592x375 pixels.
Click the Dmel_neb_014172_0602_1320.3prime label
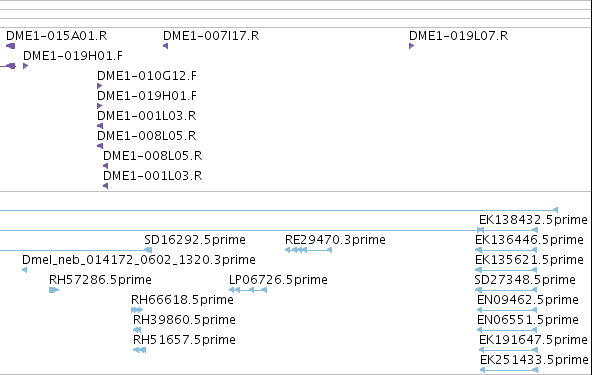(x=139, y=260)
